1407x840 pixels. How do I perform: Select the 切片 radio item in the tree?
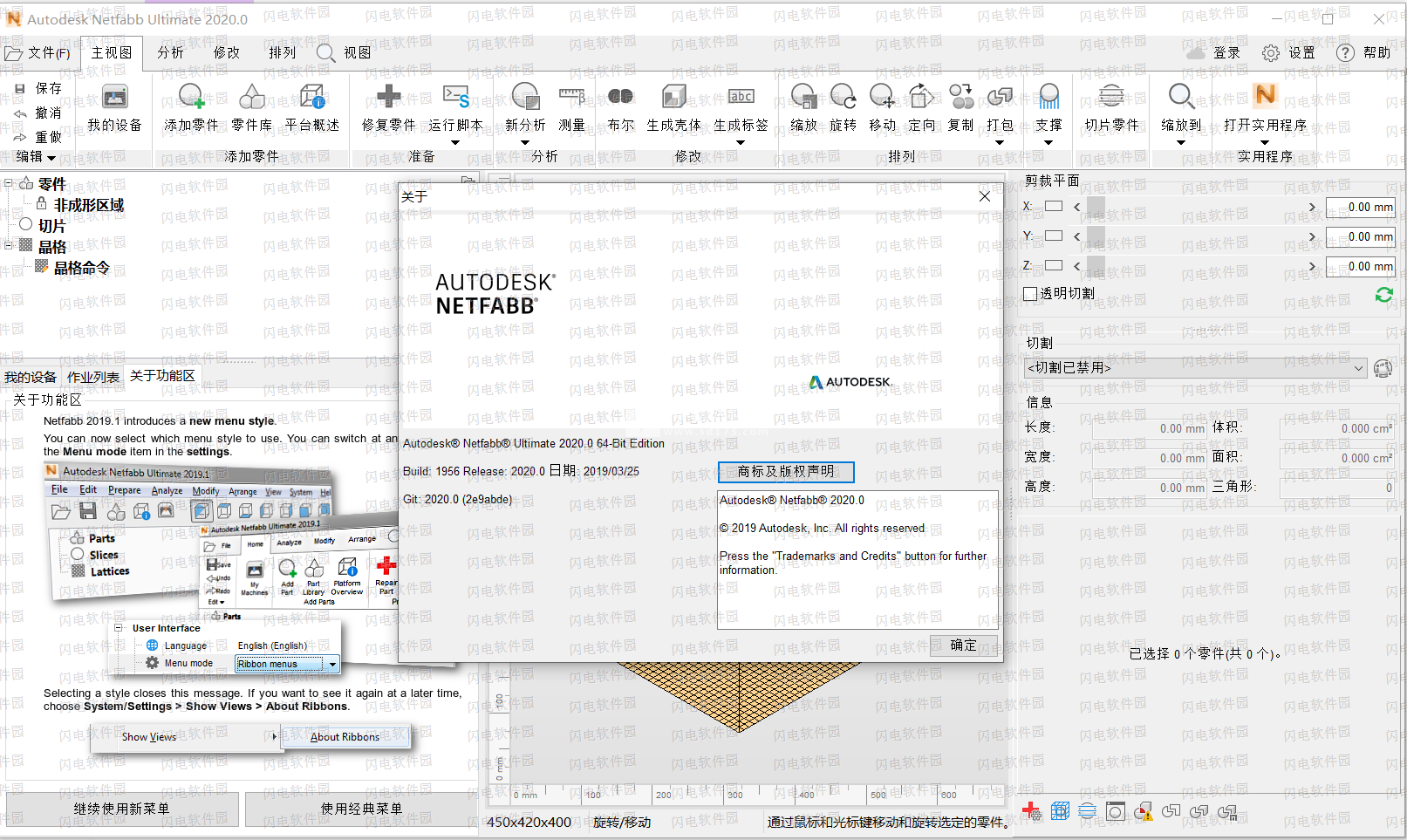[25, 224]
